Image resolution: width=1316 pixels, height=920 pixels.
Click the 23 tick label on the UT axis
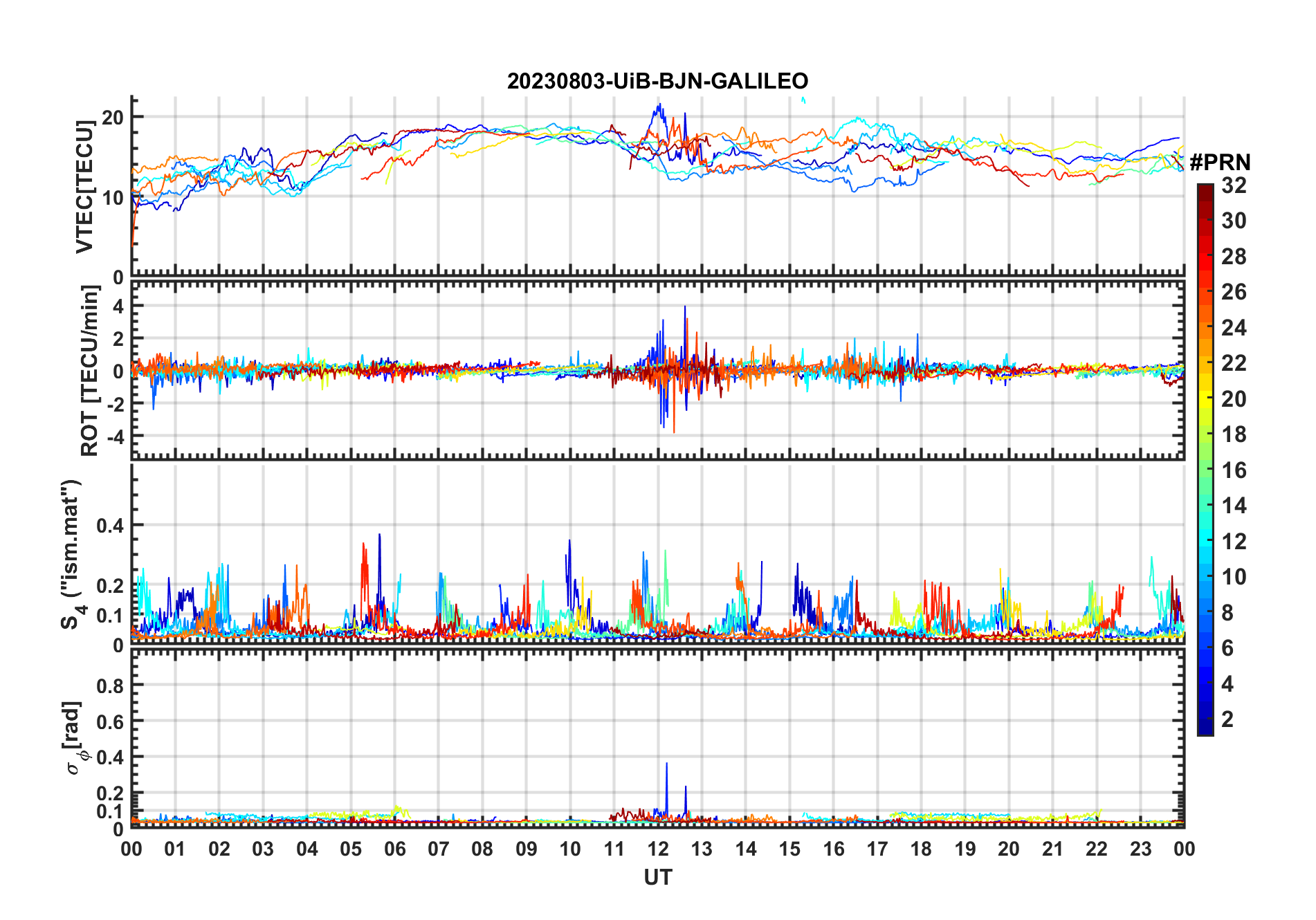[1140, 849]
